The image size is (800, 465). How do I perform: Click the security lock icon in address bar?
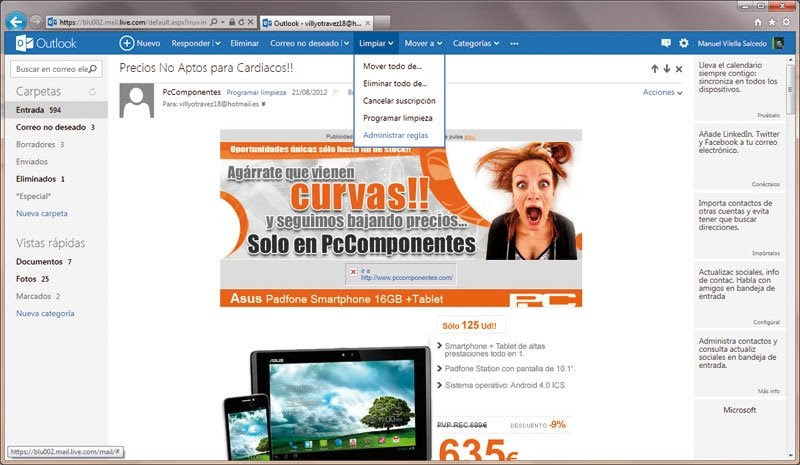(x=232, y=22)
